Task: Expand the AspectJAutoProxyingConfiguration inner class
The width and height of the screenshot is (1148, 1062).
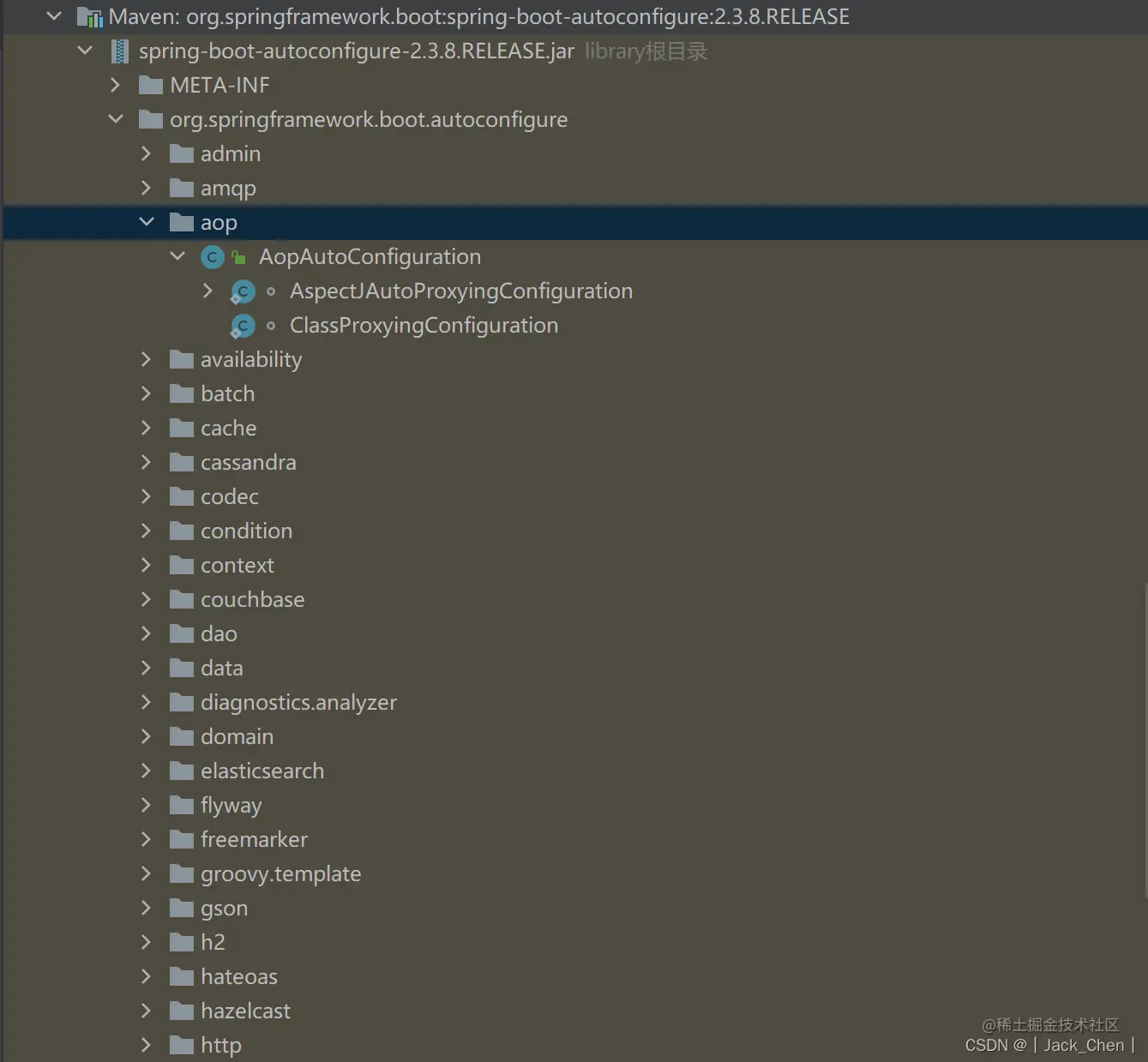Action: 208,291
